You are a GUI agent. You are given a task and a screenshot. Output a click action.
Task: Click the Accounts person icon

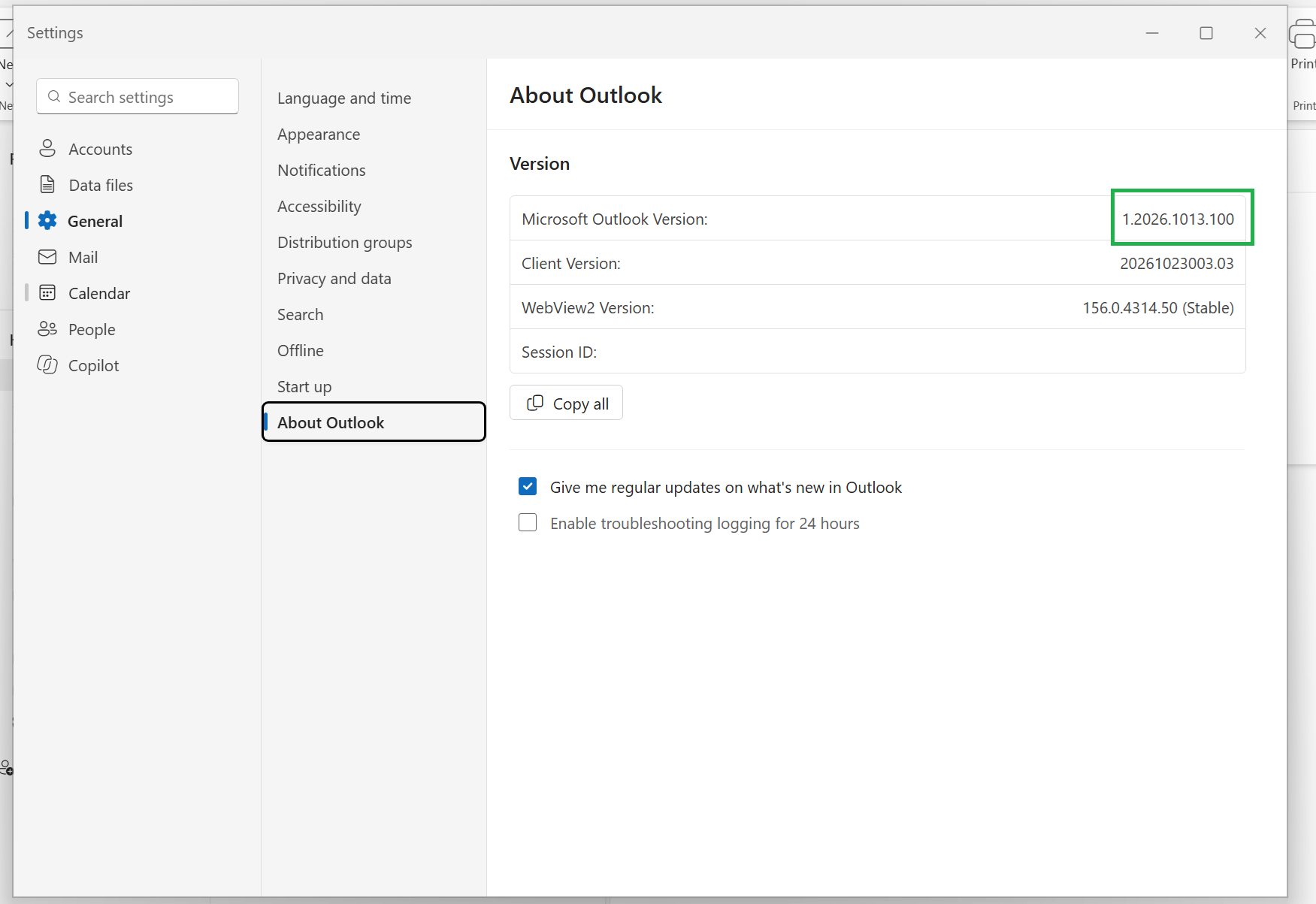[x=47, y=149]
